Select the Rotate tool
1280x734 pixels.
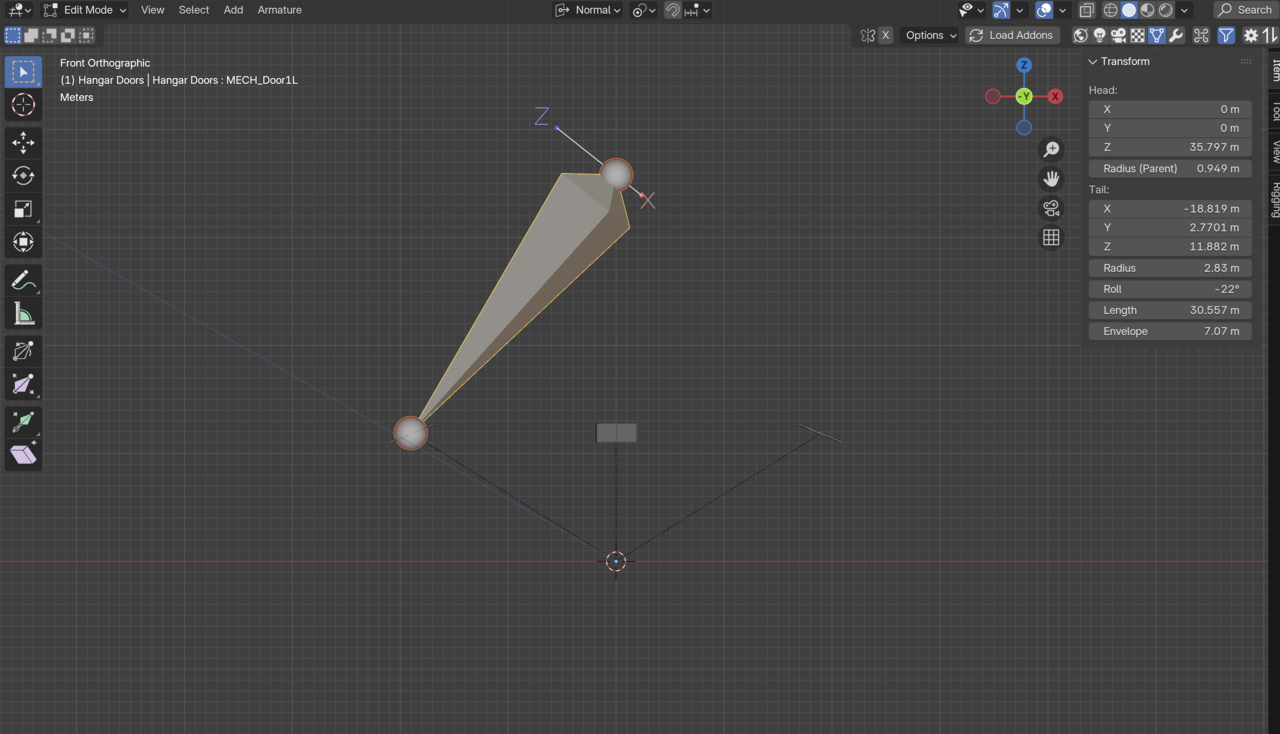(x=23, y=176)
